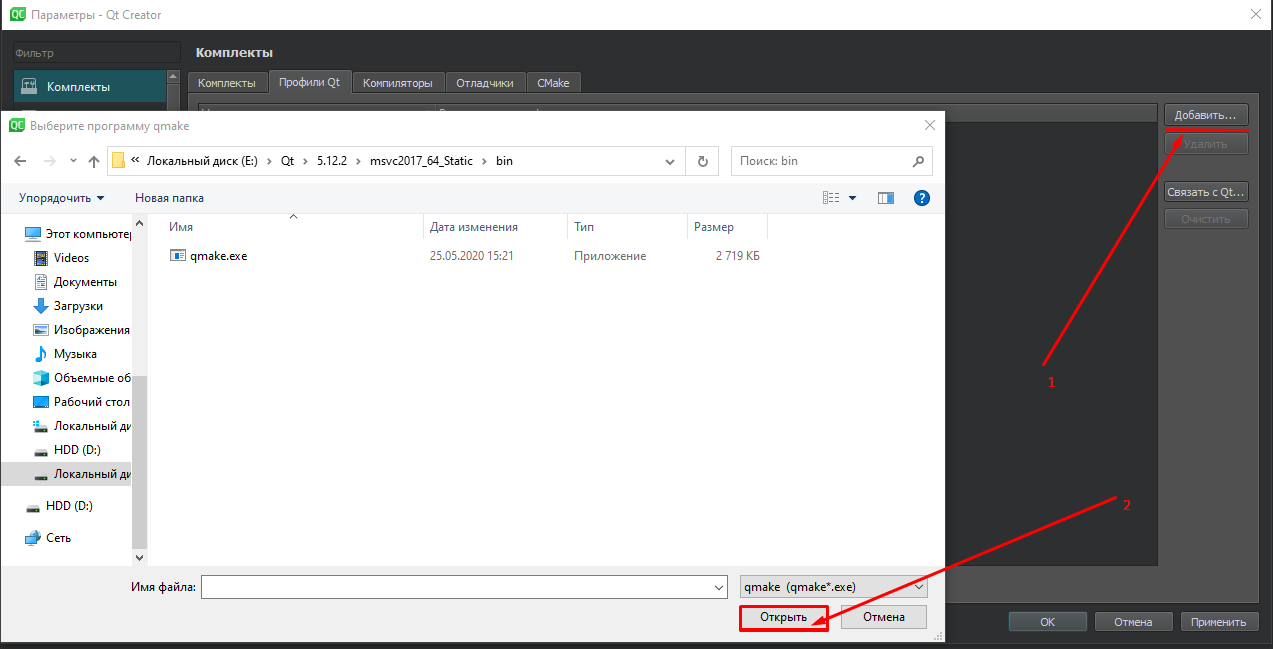Switch to Профили Qt tab
The width and height of the screenshot is (1273, 649).
tap(309, 83)
